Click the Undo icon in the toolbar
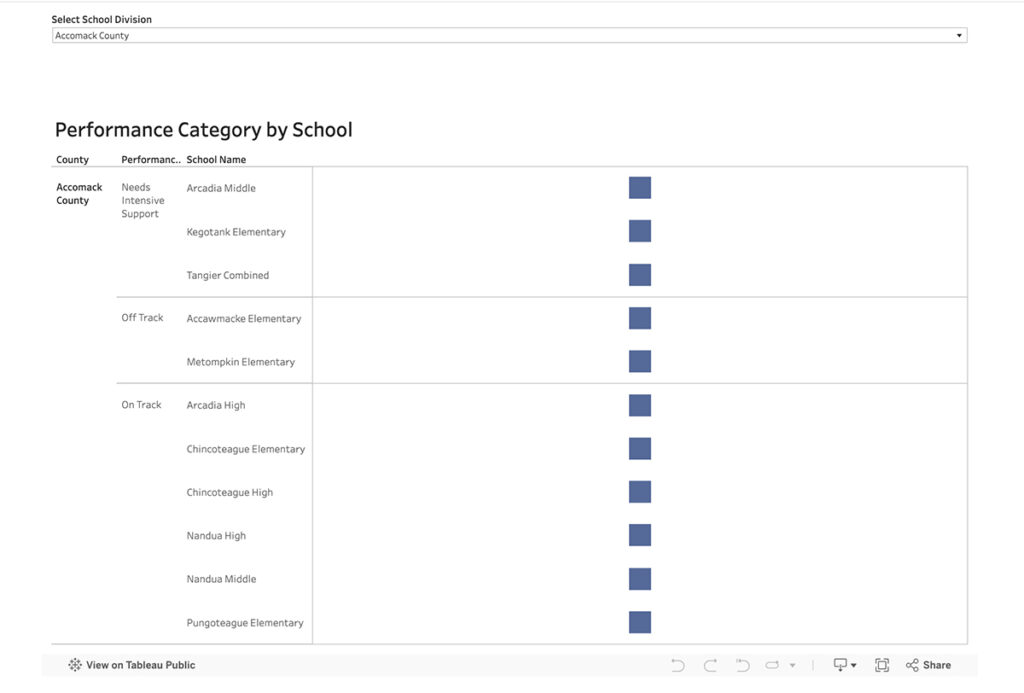 click(x=678, y=665)
